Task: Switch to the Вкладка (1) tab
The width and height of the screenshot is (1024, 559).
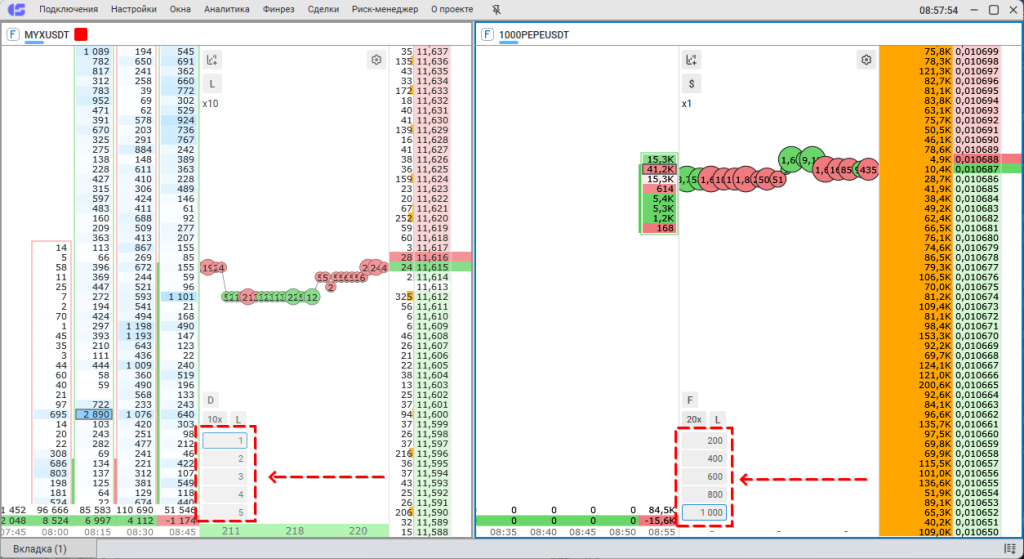Action: [39, 549]
